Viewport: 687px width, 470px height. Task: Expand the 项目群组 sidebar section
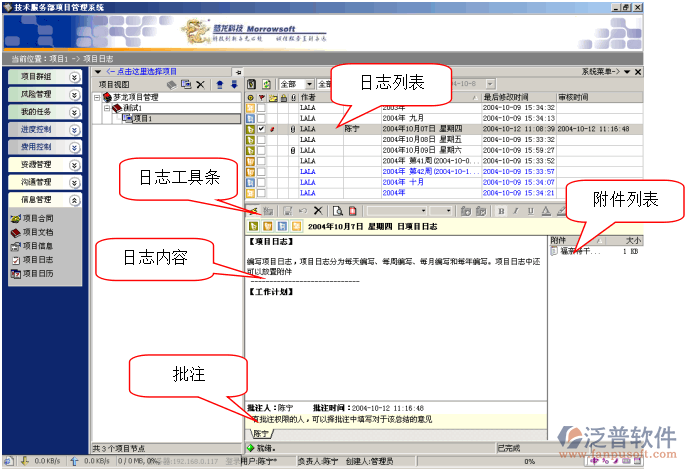coord(74,77)
